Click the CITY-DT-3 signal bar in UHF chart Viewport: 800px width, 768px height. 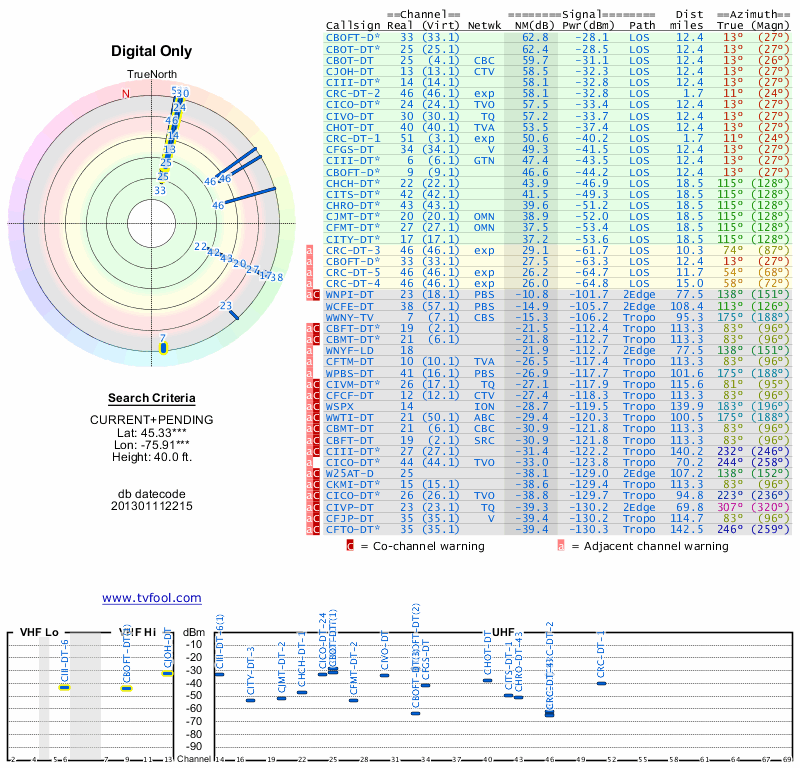251,700
